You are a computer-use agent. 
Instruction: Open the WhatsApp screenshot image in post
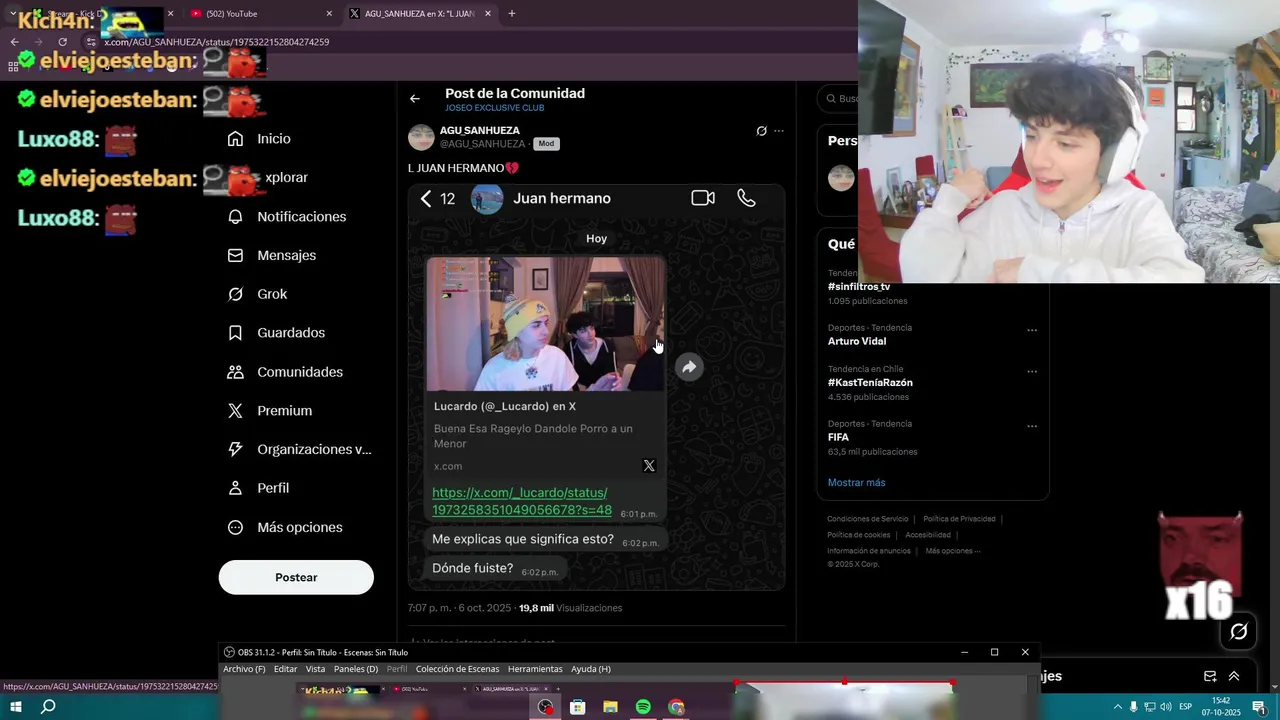[x=596, y=386]
